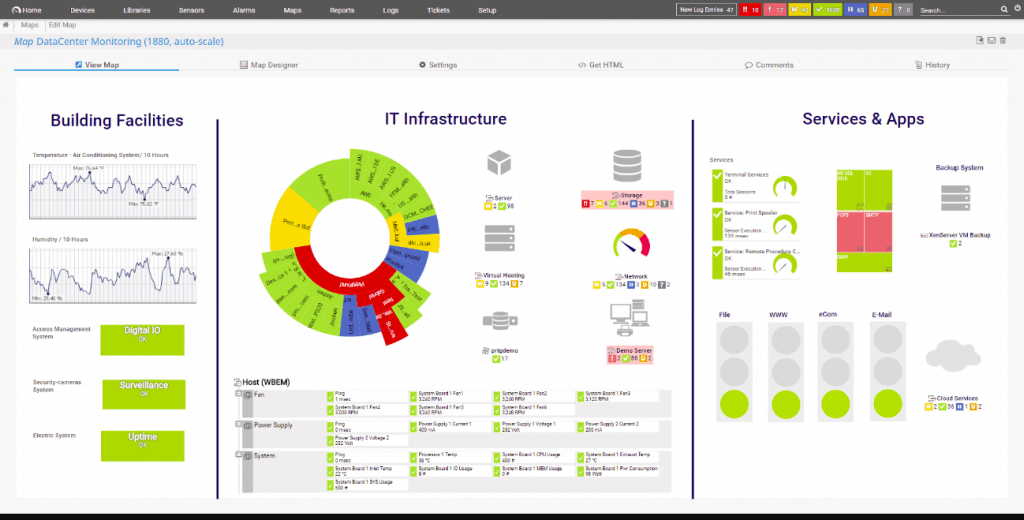
Task: Click the green light under E-Mail
Action: tap(888, 403)
